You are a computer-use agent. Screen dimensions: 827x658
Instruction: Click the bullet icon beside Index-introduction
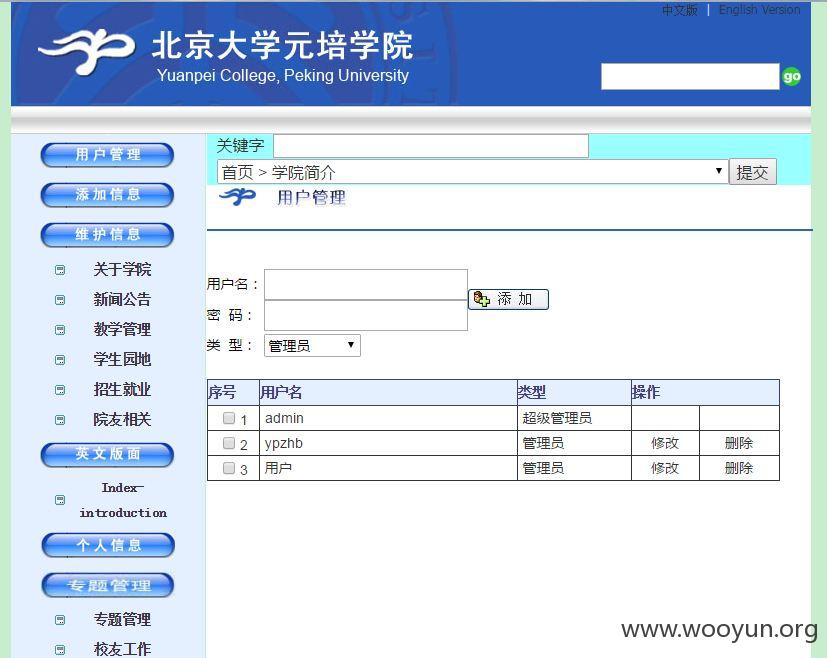coord(60,500)
